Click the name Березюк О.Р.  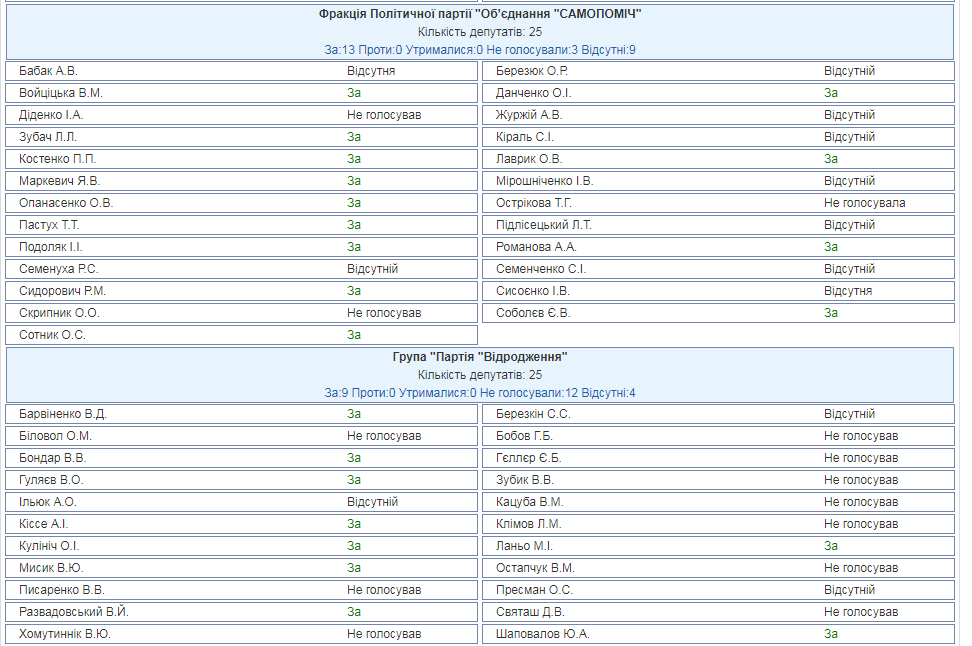532,71
